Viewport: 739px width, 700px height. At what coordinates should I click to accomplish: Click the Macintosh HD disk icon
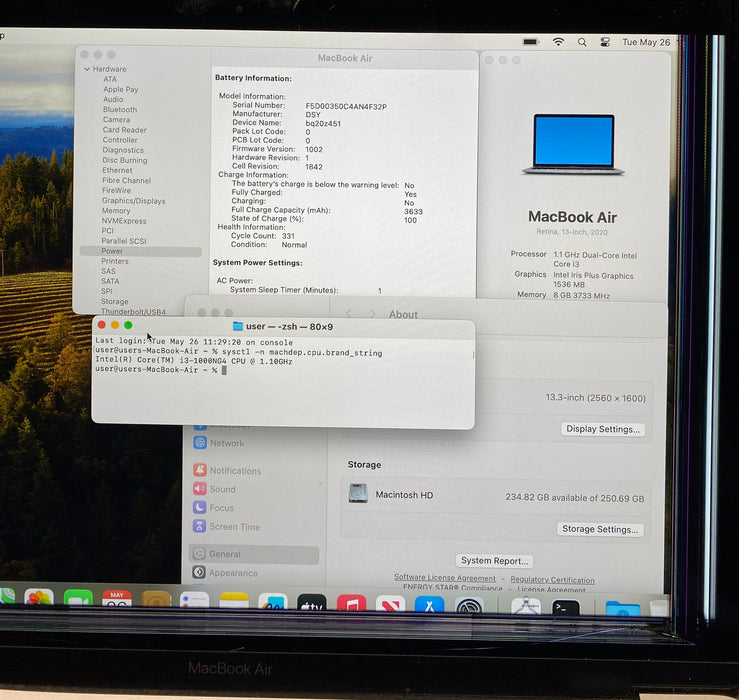coord(358,494)
